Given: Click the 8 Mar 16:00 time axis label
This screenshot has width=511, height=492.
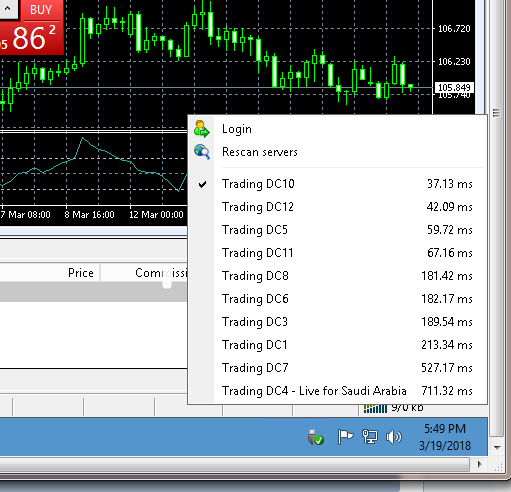Looking at the screenshot, I should 89,215.
